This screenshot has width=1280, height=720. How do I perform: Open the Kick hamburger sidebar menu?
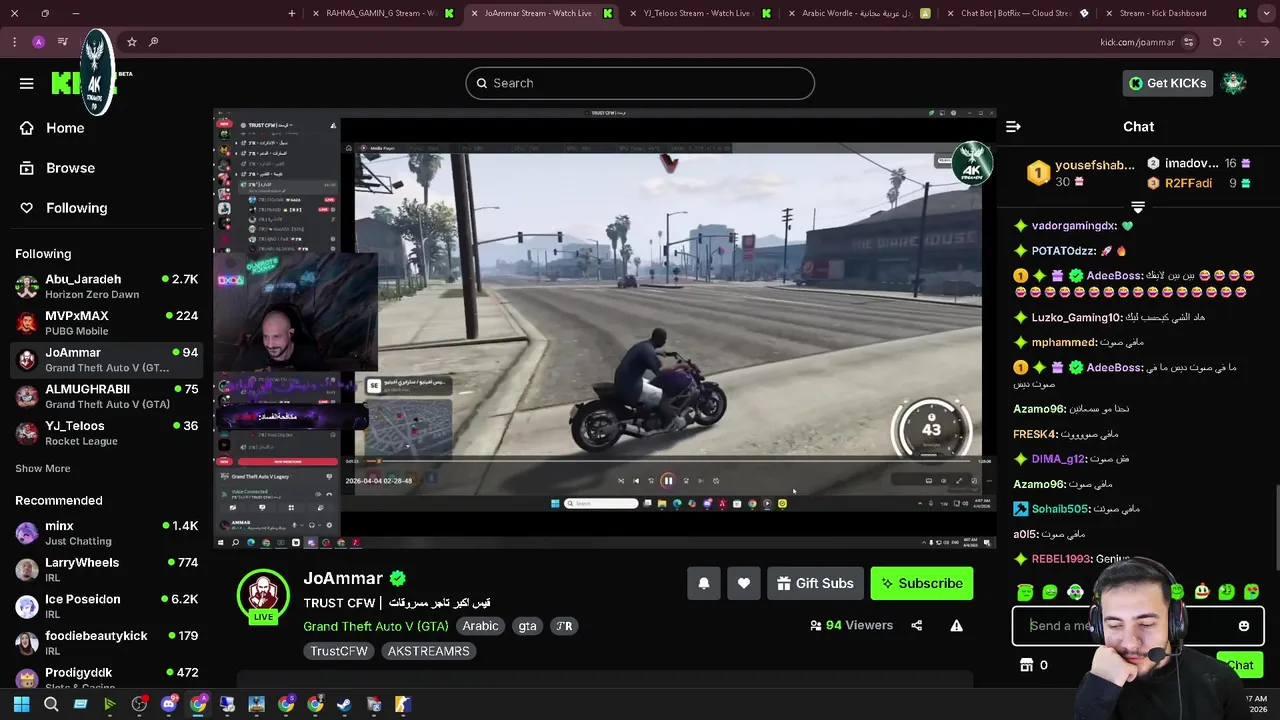point(27,83)
